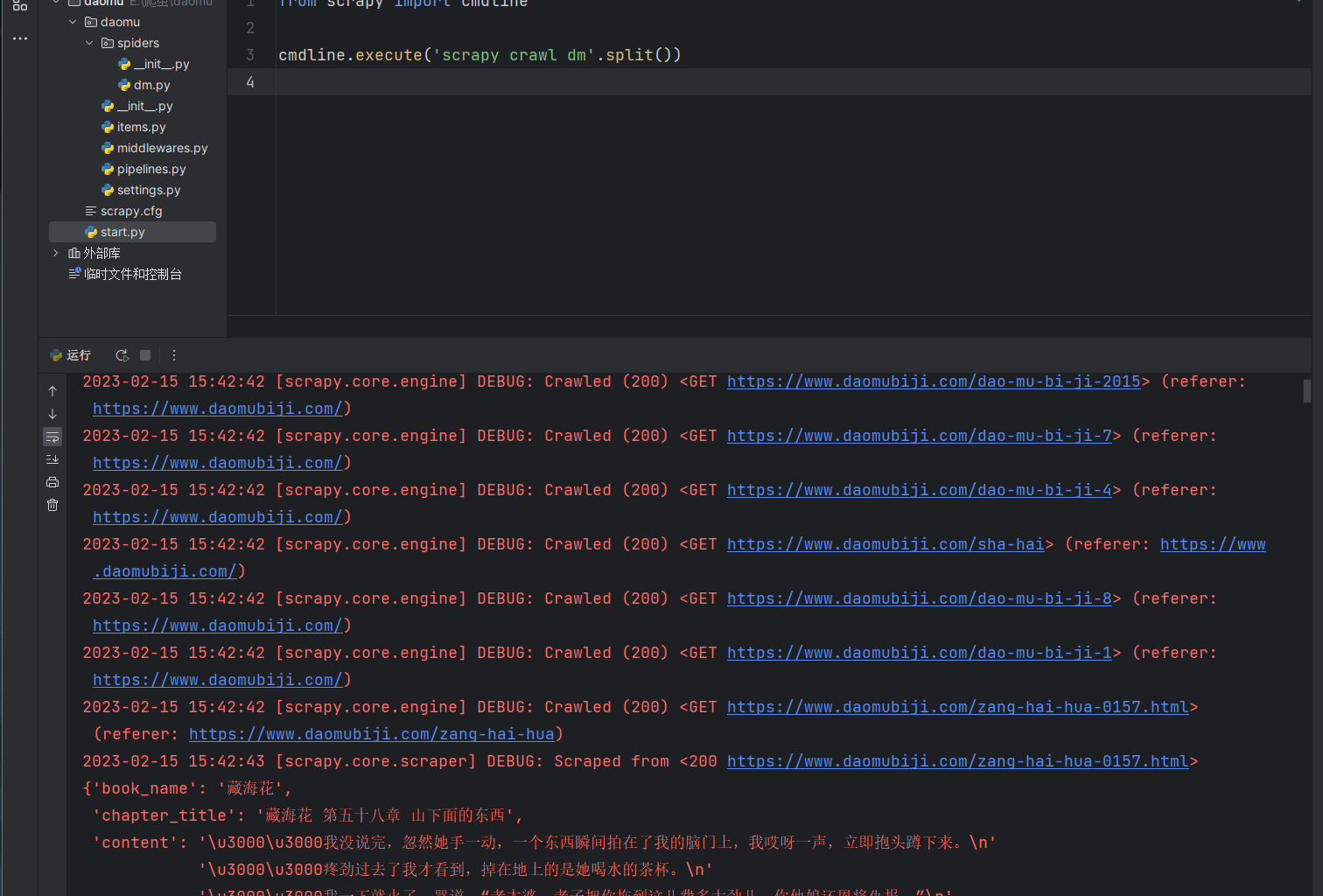Viewport: 1323px width, 896px height.
Task: Click the console vertical scrollbar thumb
Action: (1307, 391)
